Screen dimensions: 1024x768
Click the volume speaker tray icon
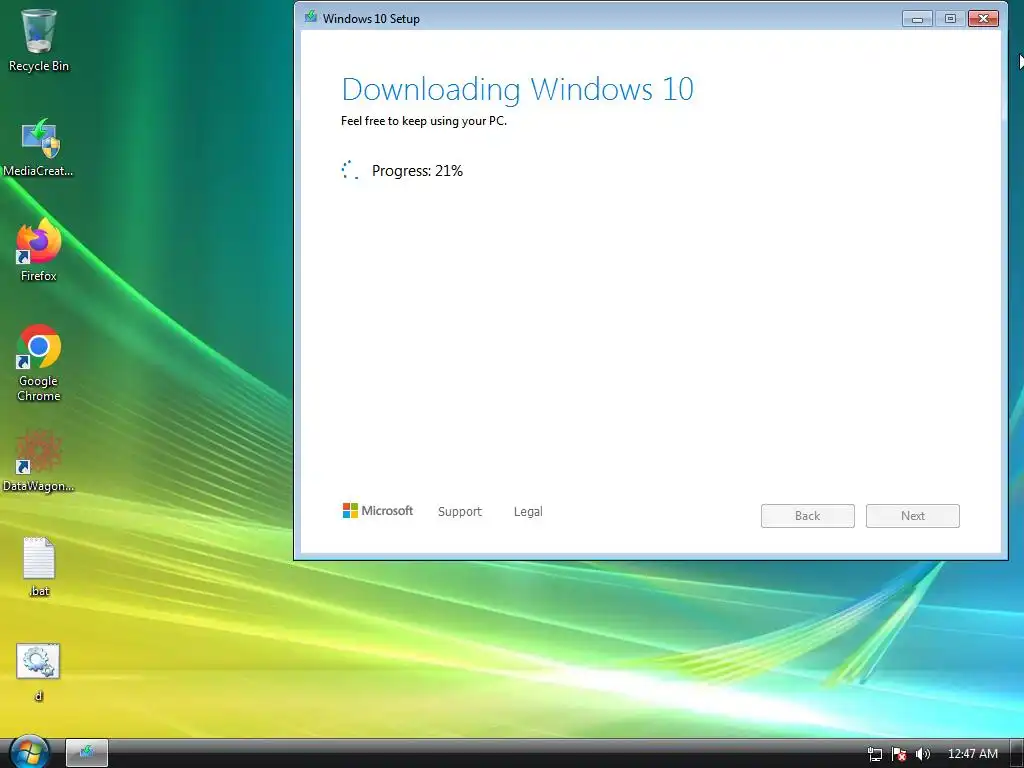[x=923, y=754]
